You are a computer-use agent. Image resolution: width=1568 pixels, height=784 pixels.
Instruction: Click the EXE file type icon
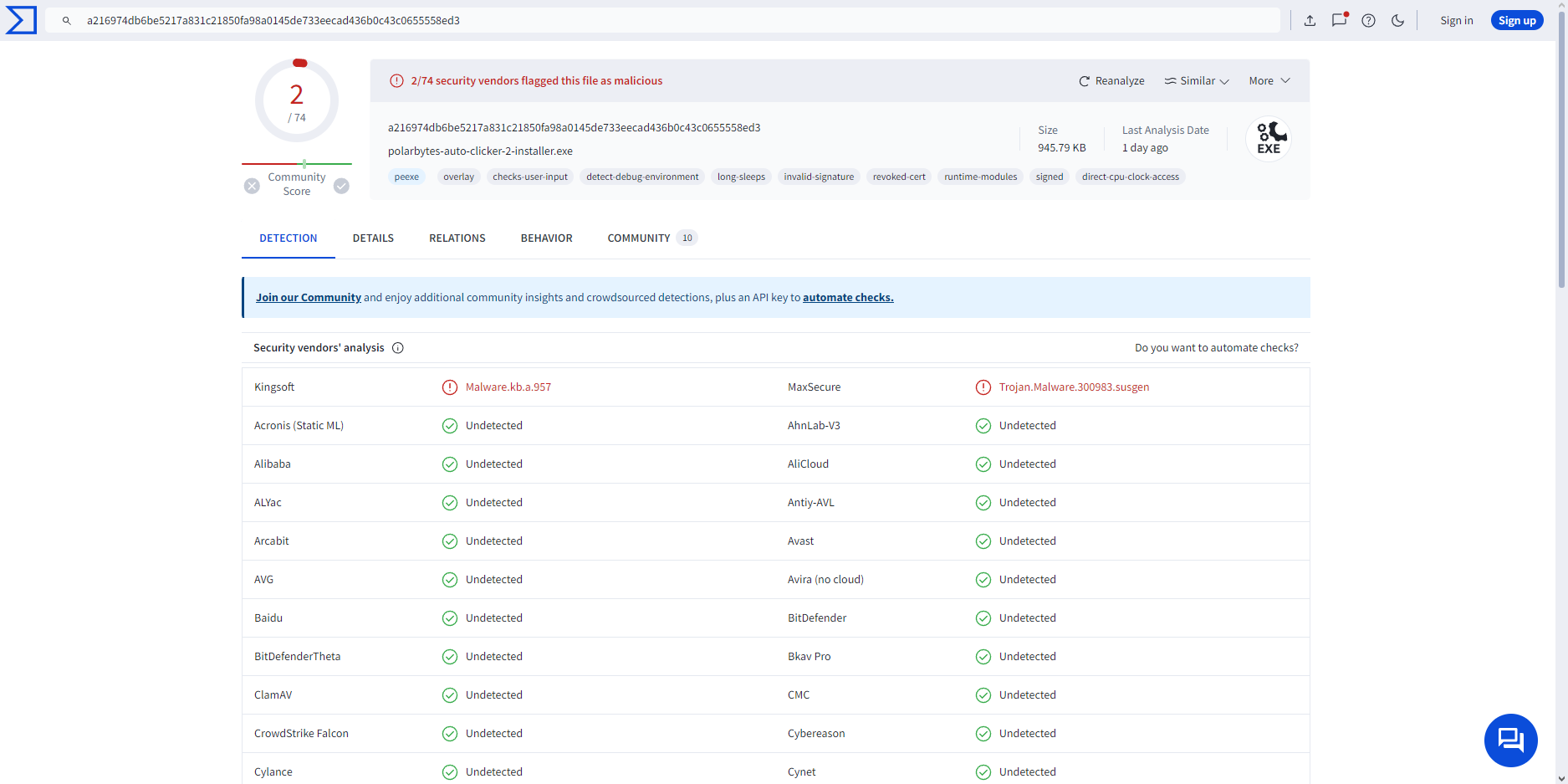(1269, 139)
